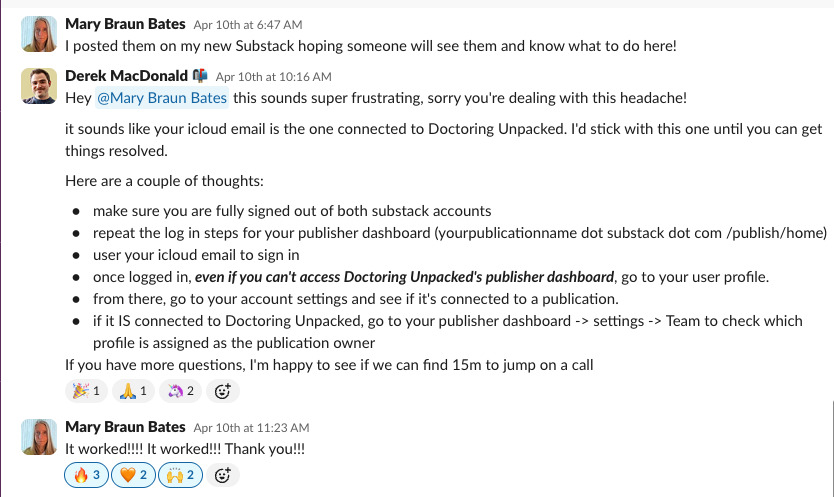834x497 pixels.
Task: Click Mary Braun Bates avatar at 6:47 AM
Action: point(39,34)
